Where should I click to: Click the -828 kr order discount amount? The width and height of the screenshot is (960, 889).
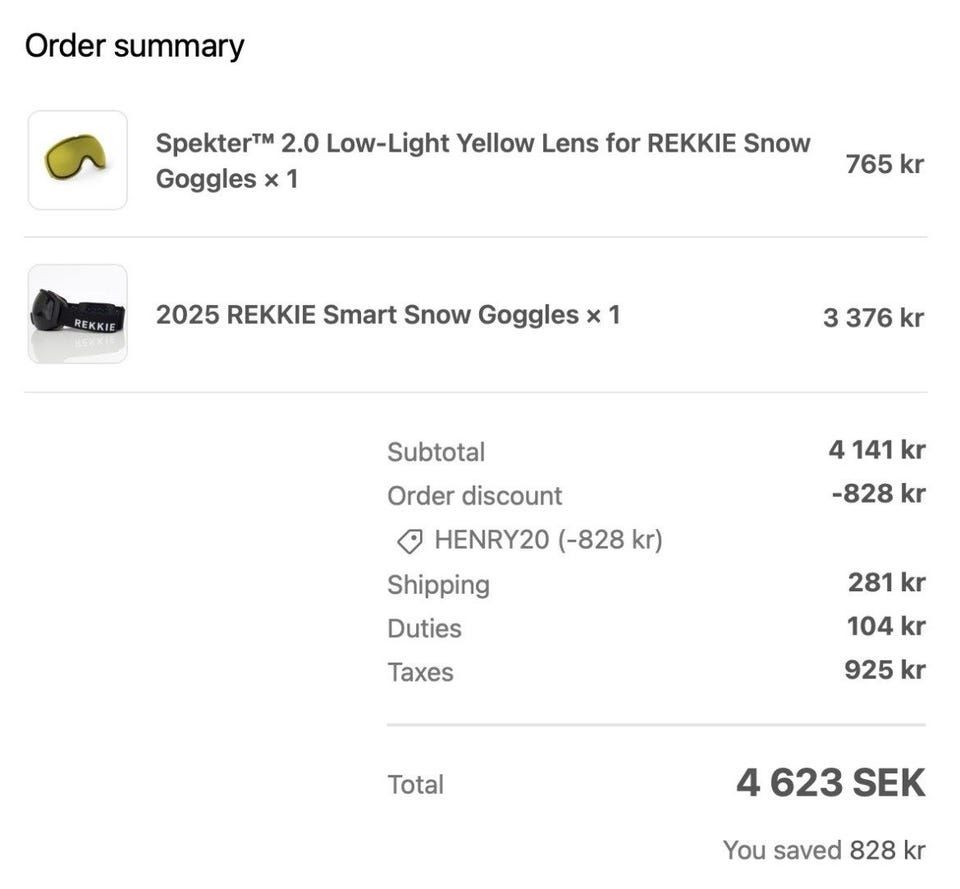(878, 494)
